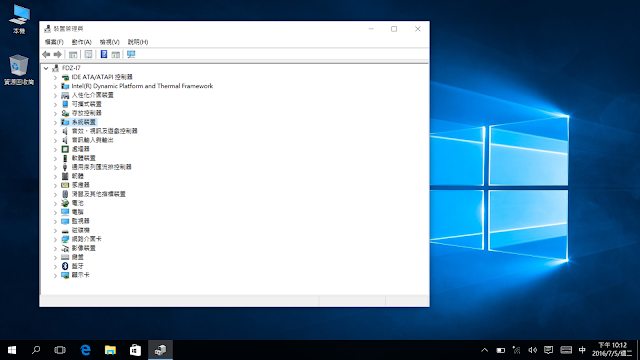Open File Explorer from the taskbar

coord(110,350)
